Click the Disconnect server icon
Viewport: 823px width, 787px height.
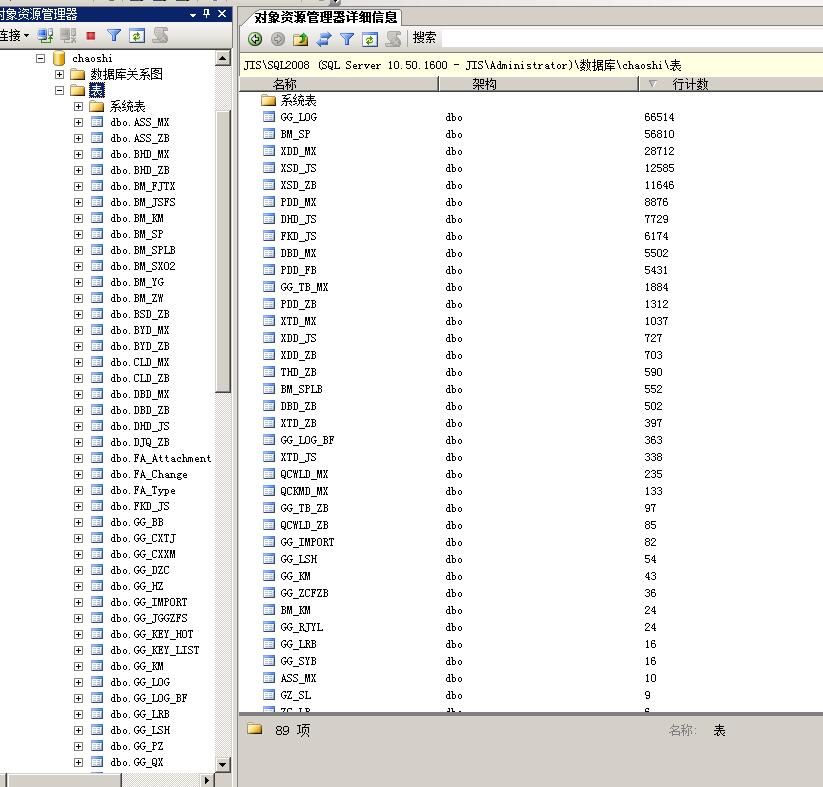pyautogui.click(x=68, y=36)
